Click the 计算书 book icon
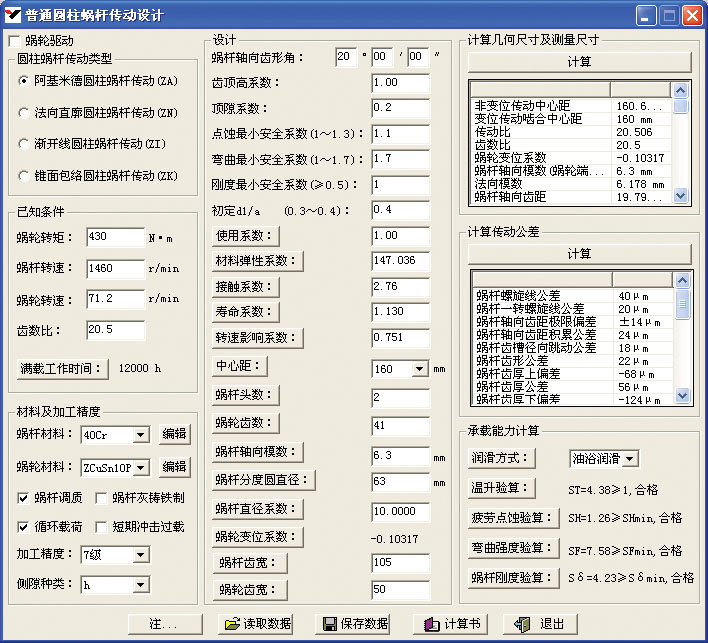708x643 pixels. [x=432, y=624]
